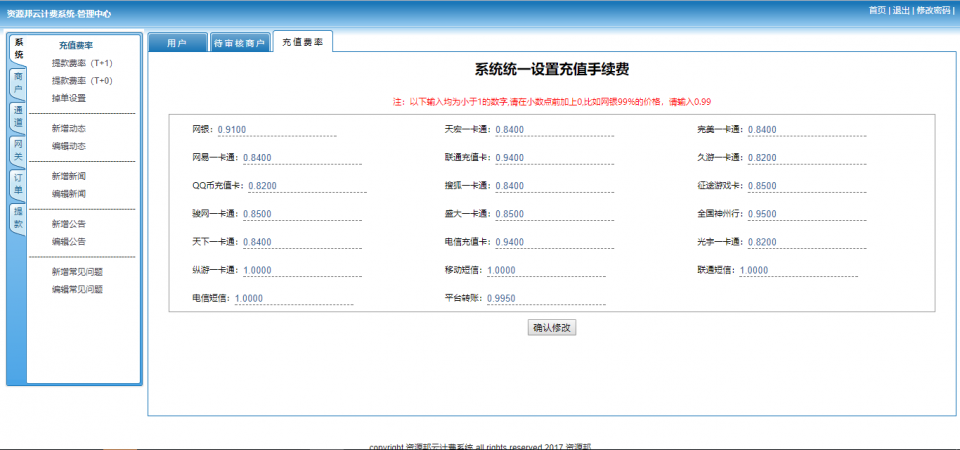Focus the 天下一卡通 rate input

302,242
